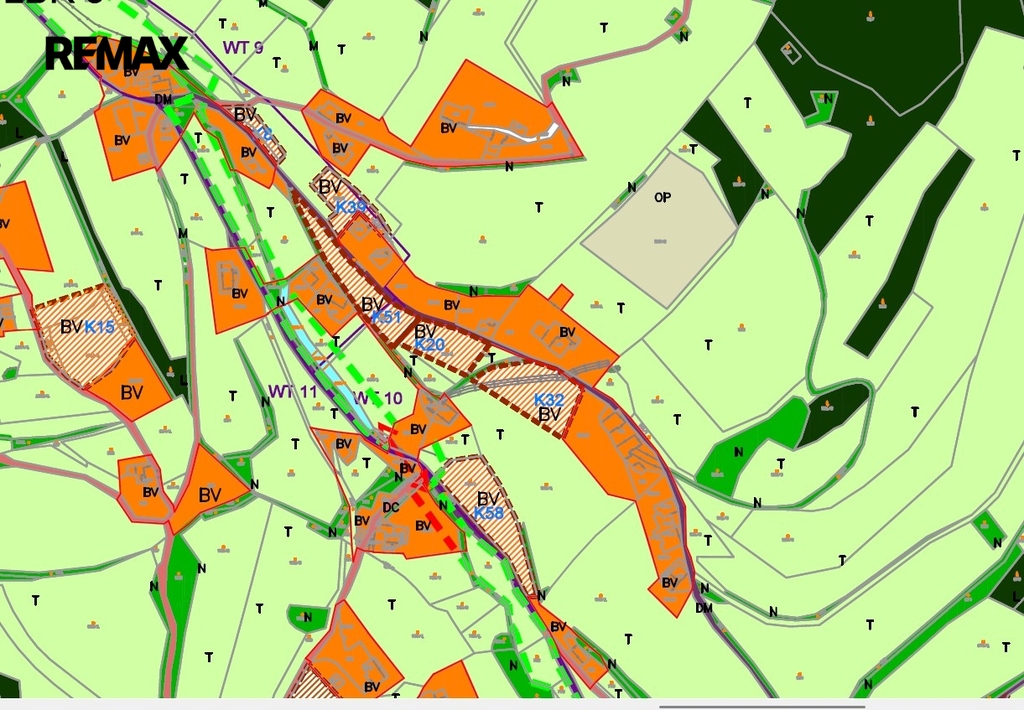
Task: Select the WT 9 label
Action: click(243, 46)
